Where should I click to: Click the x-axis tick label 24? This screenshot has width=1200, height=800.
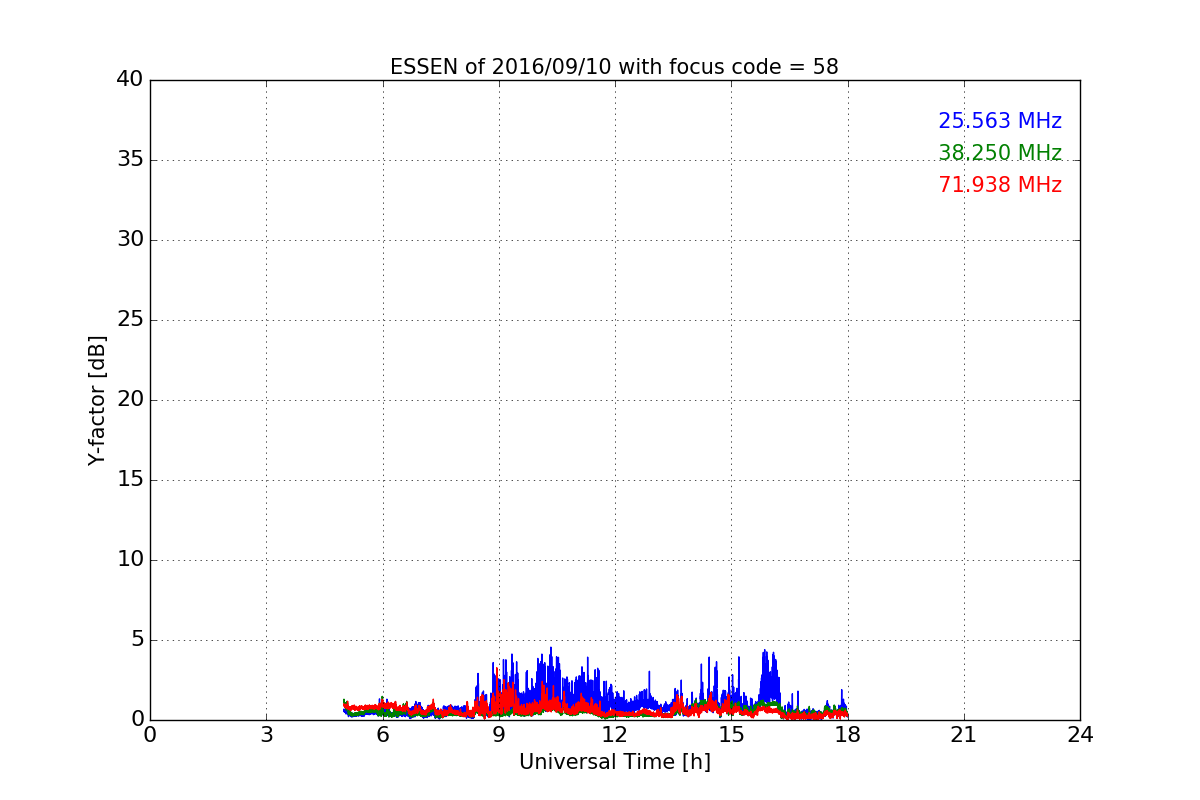click(x=1080, y=735)
